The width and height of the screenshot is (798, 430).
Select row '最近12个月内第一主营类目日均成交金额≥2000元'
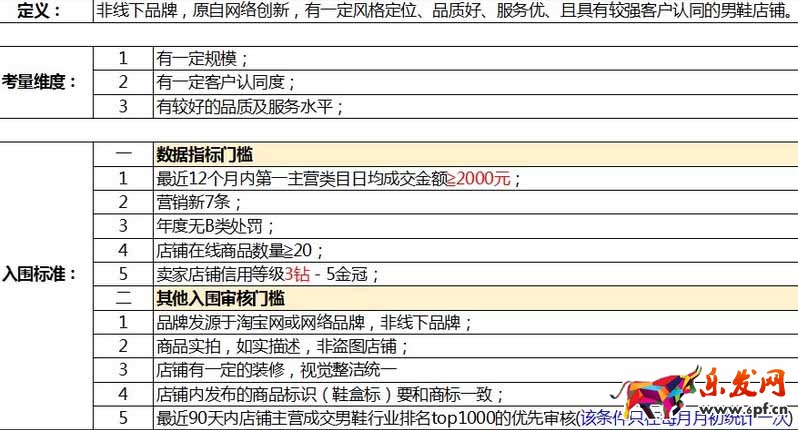coord(475,179)
